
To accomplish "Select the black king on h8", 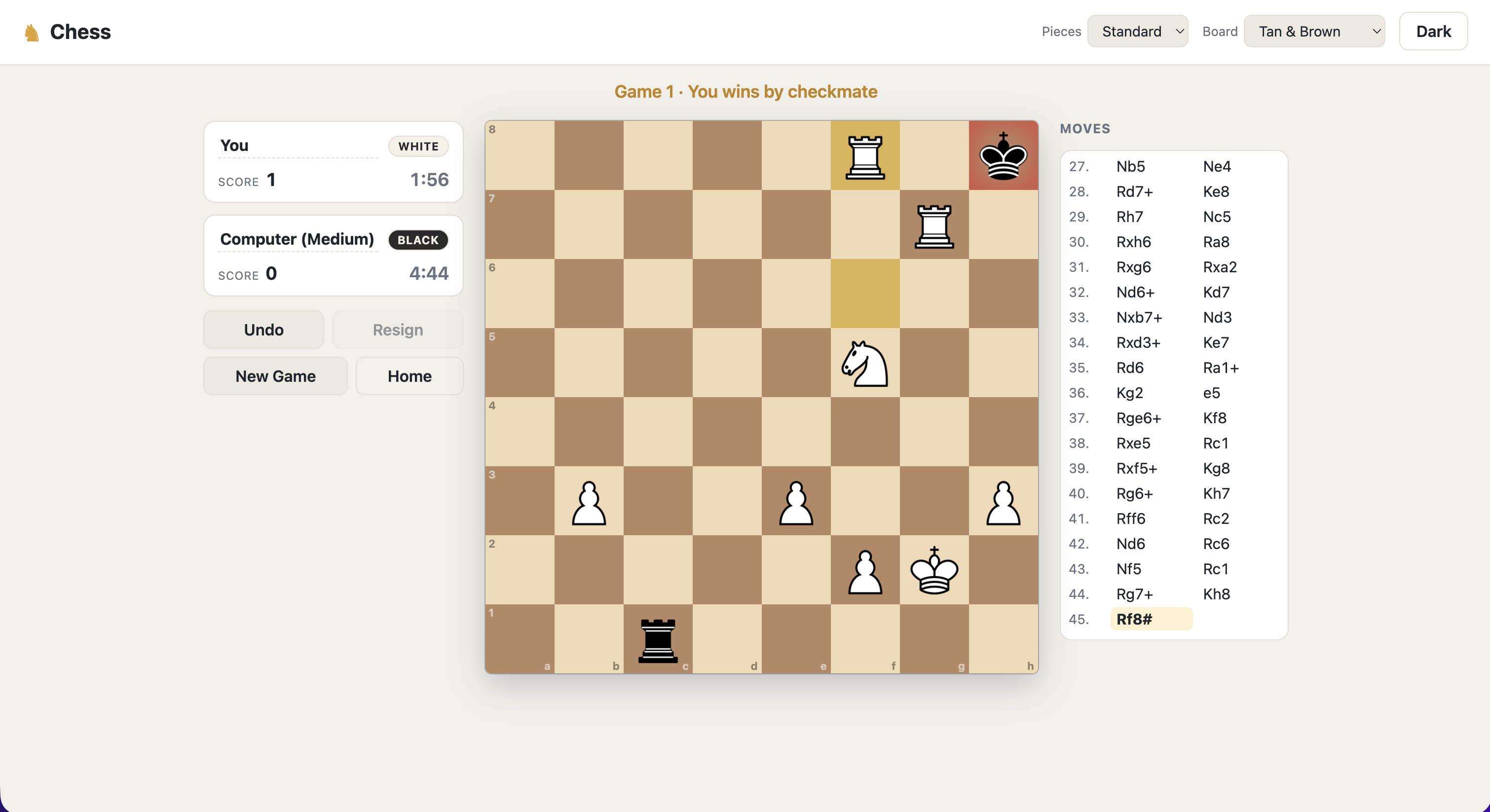I will point(1003,156).
